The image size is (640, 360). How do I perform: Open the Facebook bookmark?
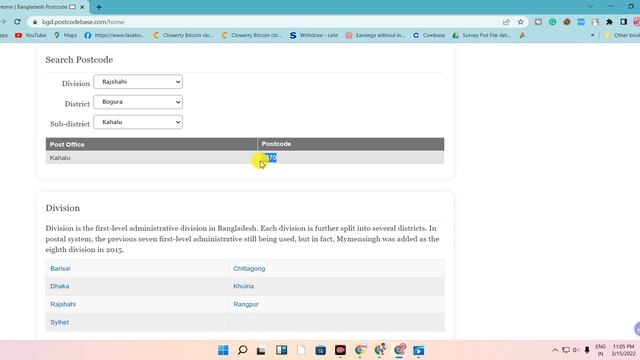[x=115, y=36]
